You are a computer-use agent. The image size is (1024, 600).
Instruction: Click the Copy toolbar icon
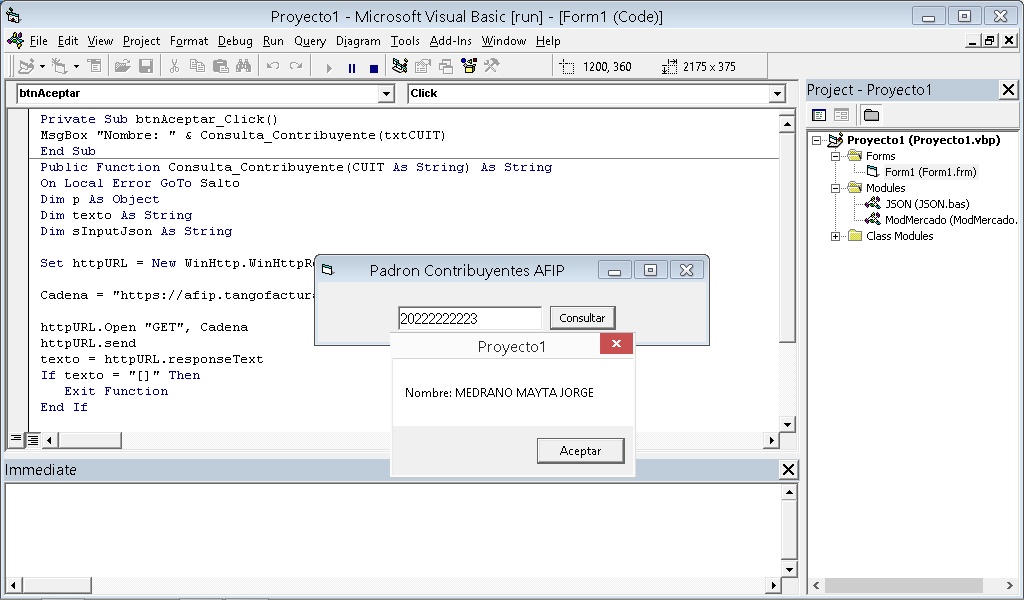197,66
